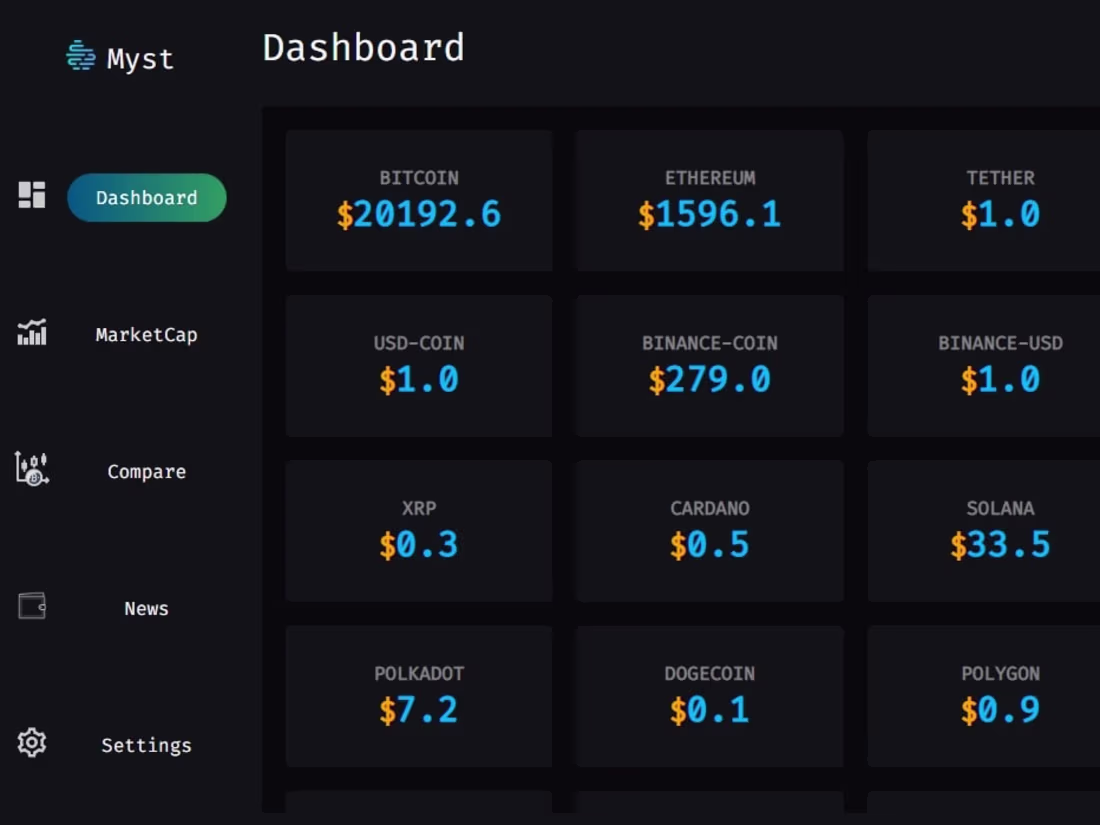Click the highlighted Dashboard button
Viewport: 1100px width, 825px height.
click(x=146, y=197)
